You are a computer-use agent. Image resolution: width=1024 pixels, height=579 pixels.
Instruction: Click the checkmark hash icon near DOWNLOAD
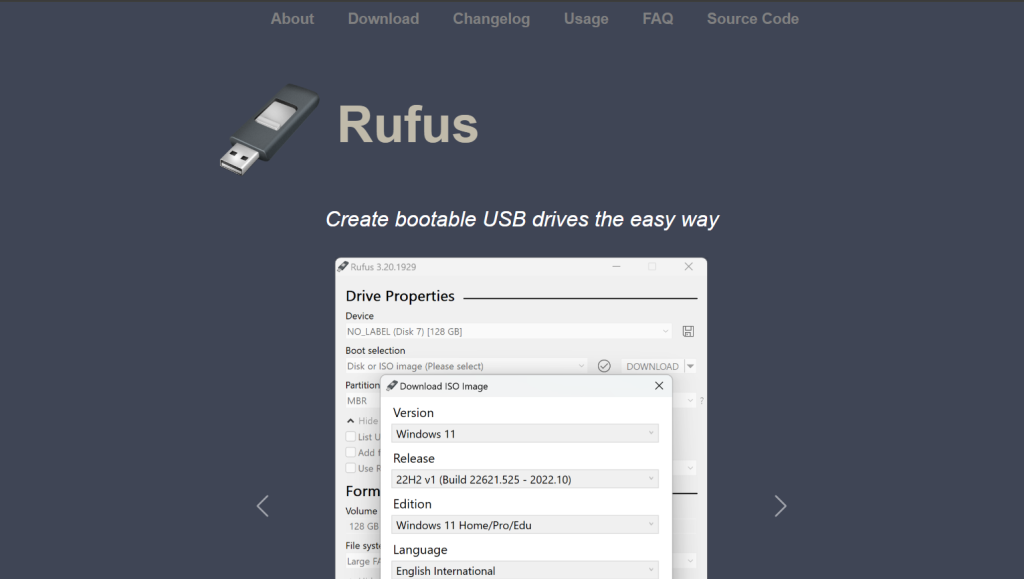604,366
